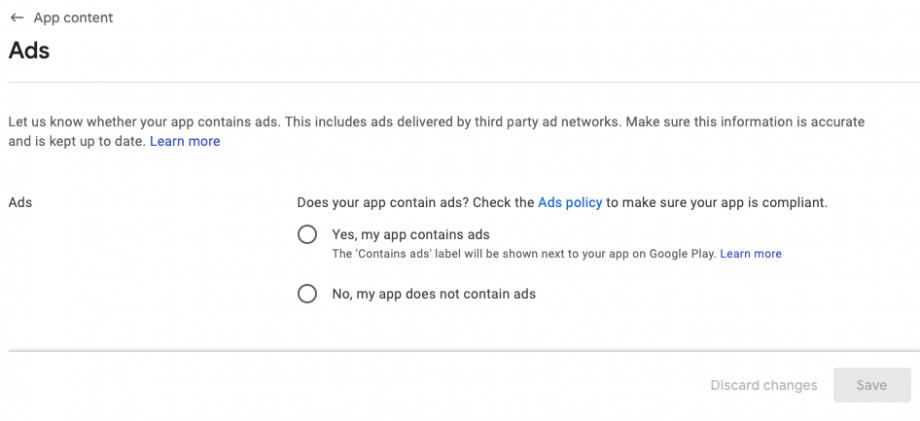This screenshot has width=920, height=421.
Task: Click the Ads page heading
Action: [x=29, y=50]
